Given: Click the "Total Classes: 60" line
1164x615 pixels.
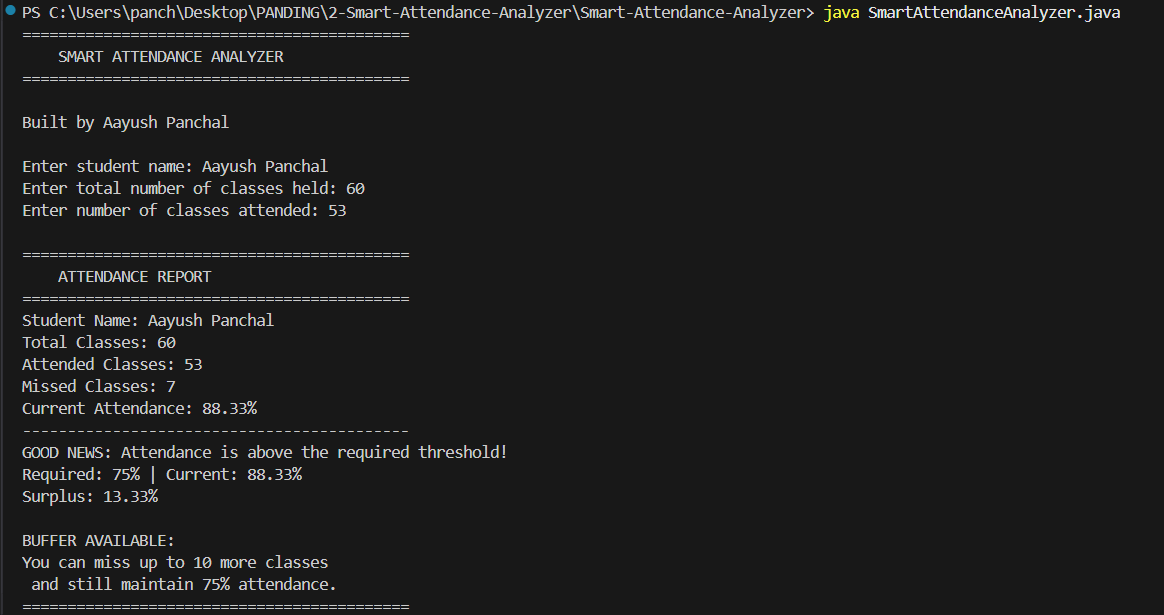Looking at the screenshot, I should 99,343.
